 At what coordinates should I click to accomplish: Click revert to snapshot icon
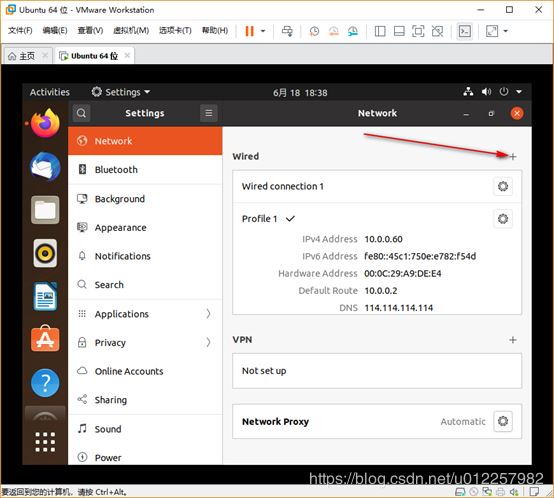pos(334,31)
